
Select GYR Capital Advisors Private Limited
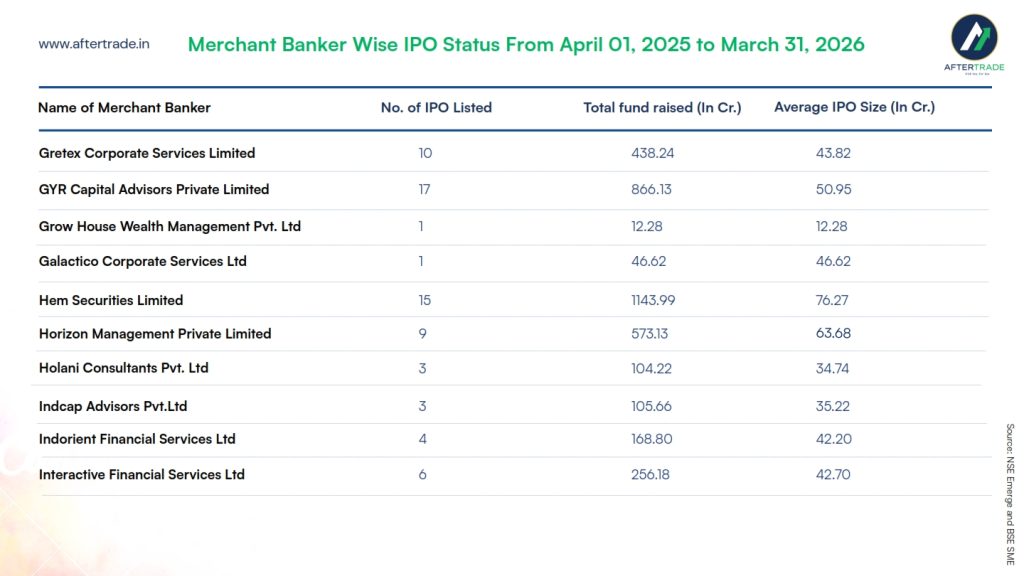pos(154,189)
